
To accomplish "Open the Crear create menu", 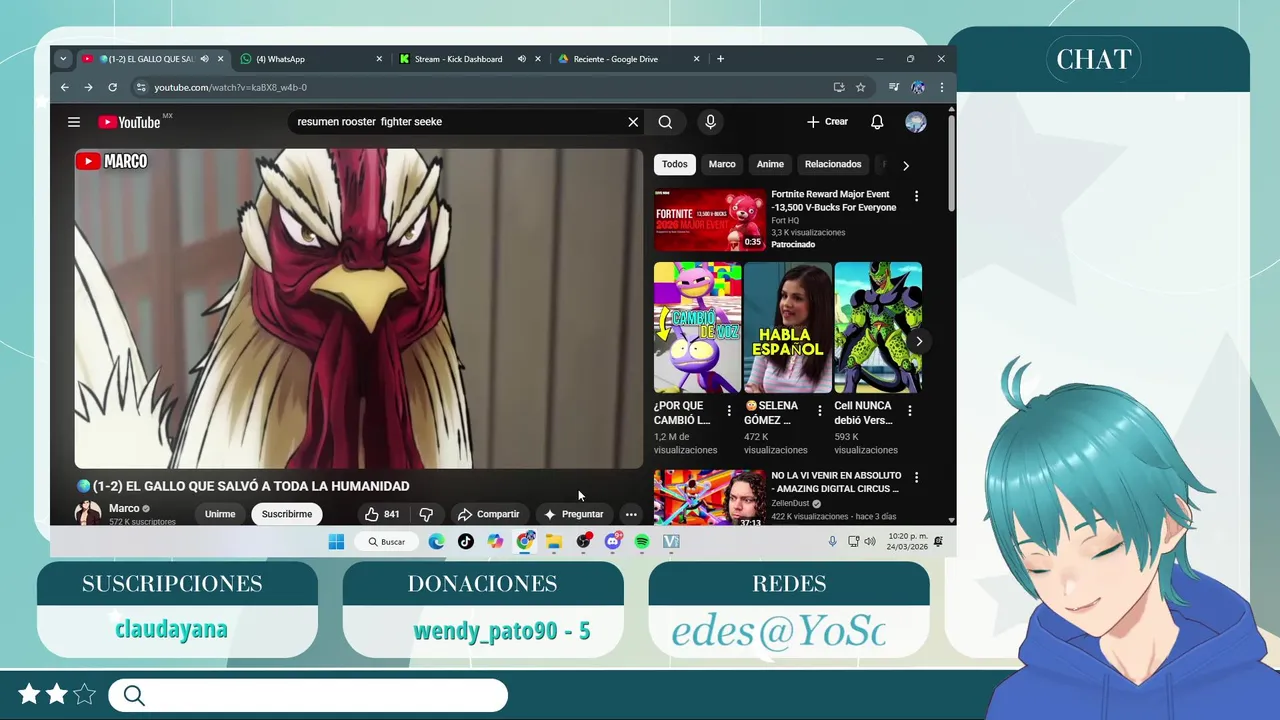I will pyautogui.click(x=827, y=122).
